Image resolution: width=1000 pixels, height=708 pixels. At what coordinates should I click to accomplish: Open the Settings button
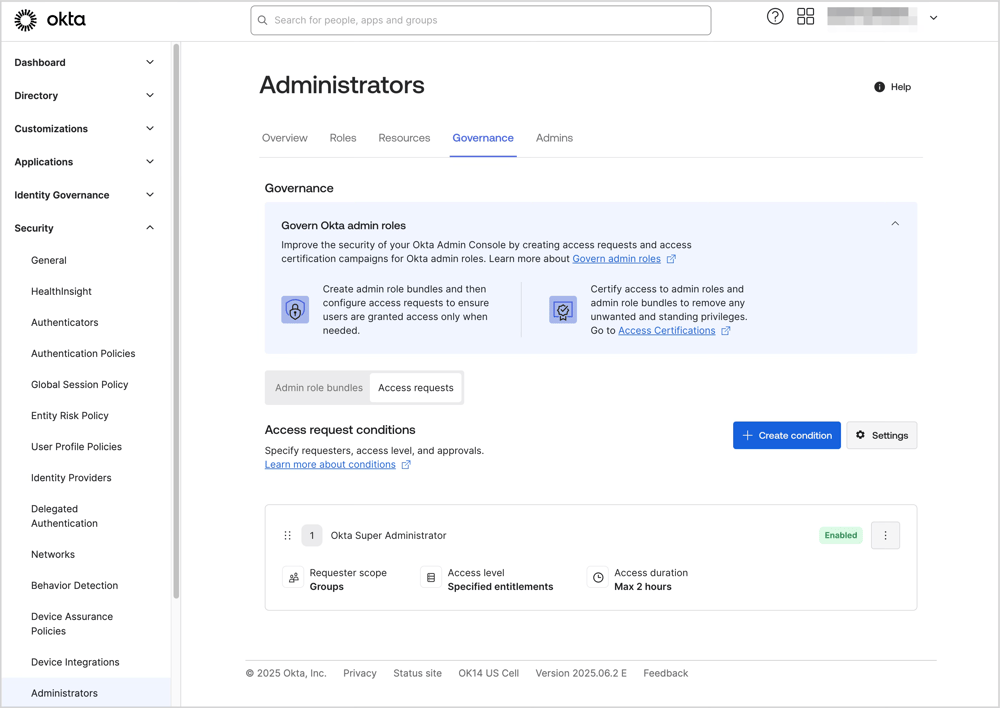pos(882,436)
